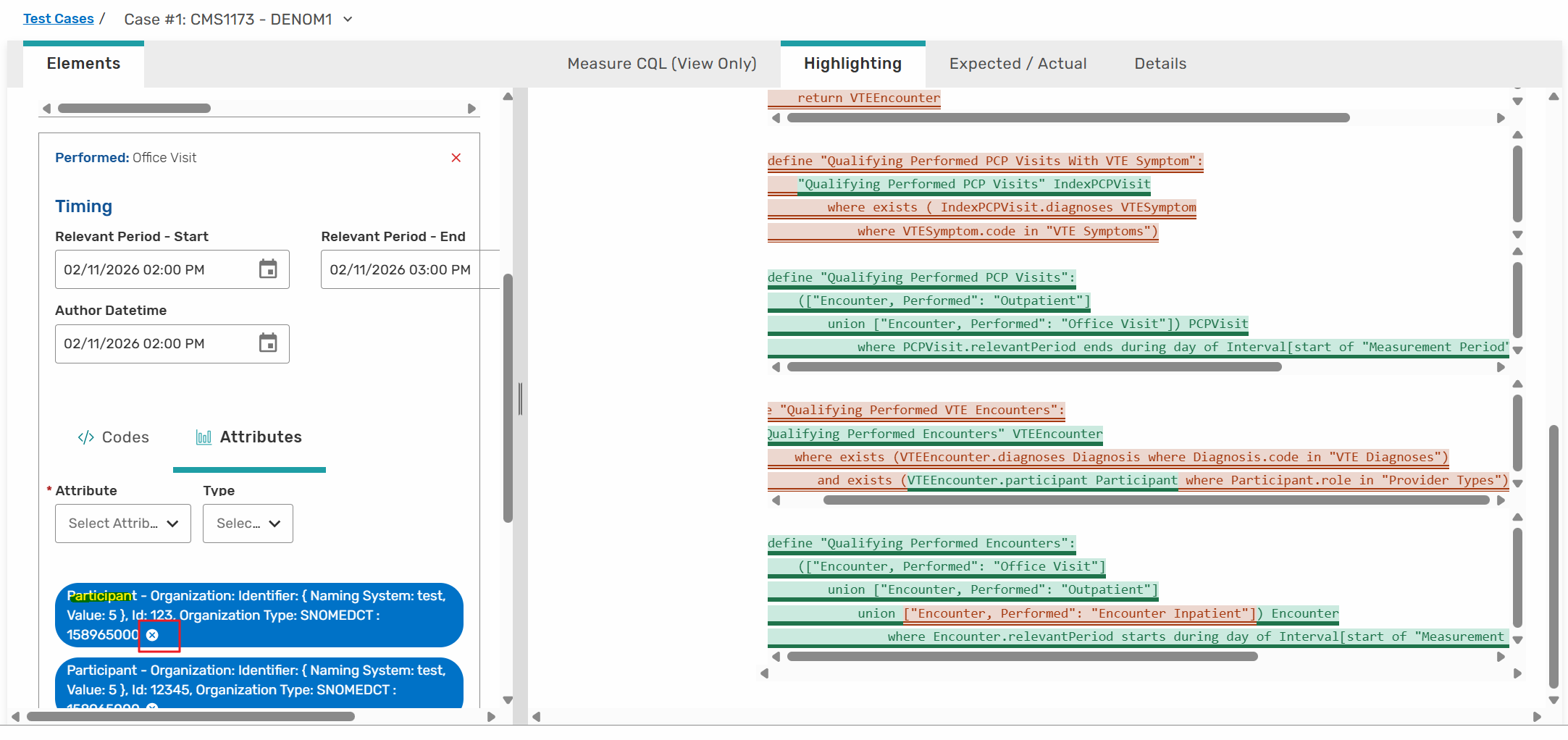Open the Case #1 test case dropdown
This screenshot has width=1568, height=740.
click(348, 20)
